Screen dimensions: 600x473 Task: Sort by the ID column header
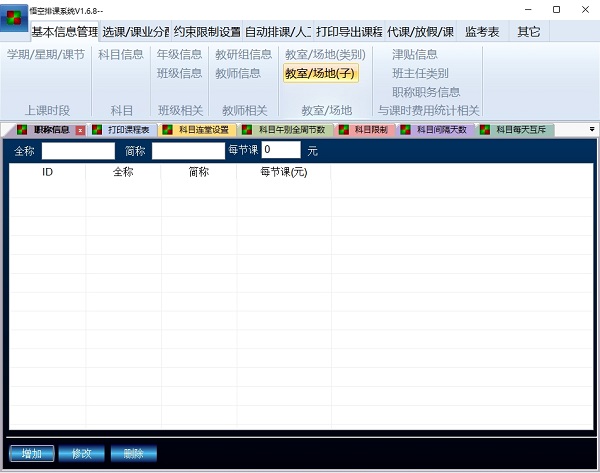(47, 172)
